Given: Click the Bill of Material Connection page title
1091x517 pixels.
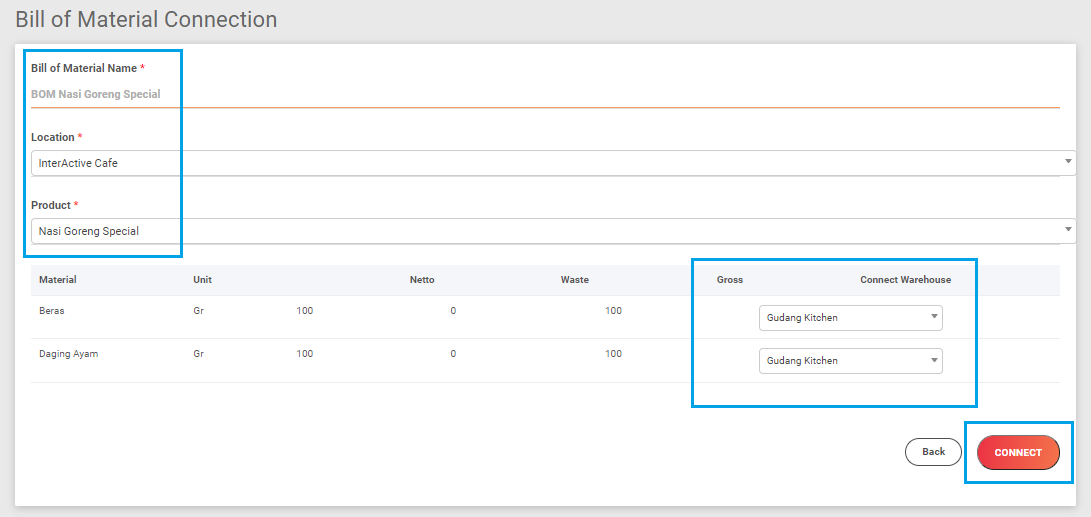Looking at the screenshot, I should click(146, 19).
